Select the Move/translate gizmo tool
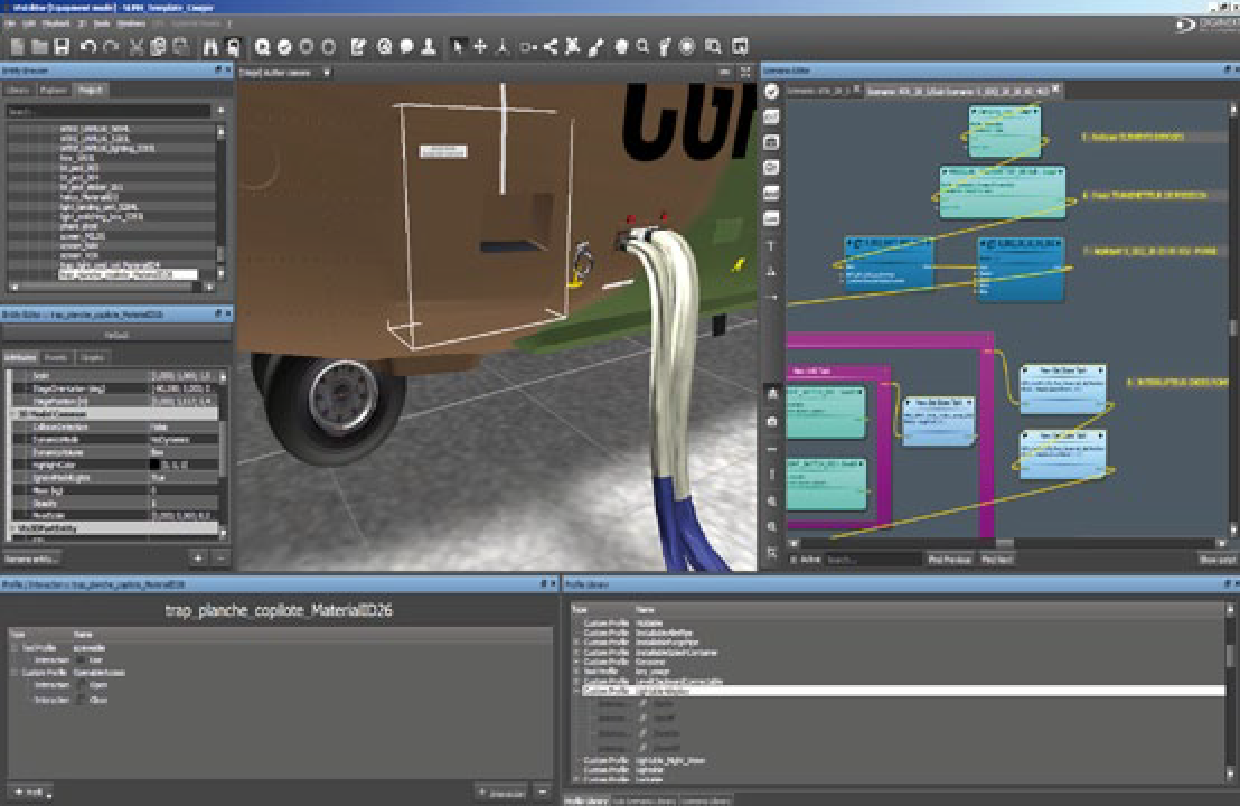1240x806 pixels. point(480,46)
